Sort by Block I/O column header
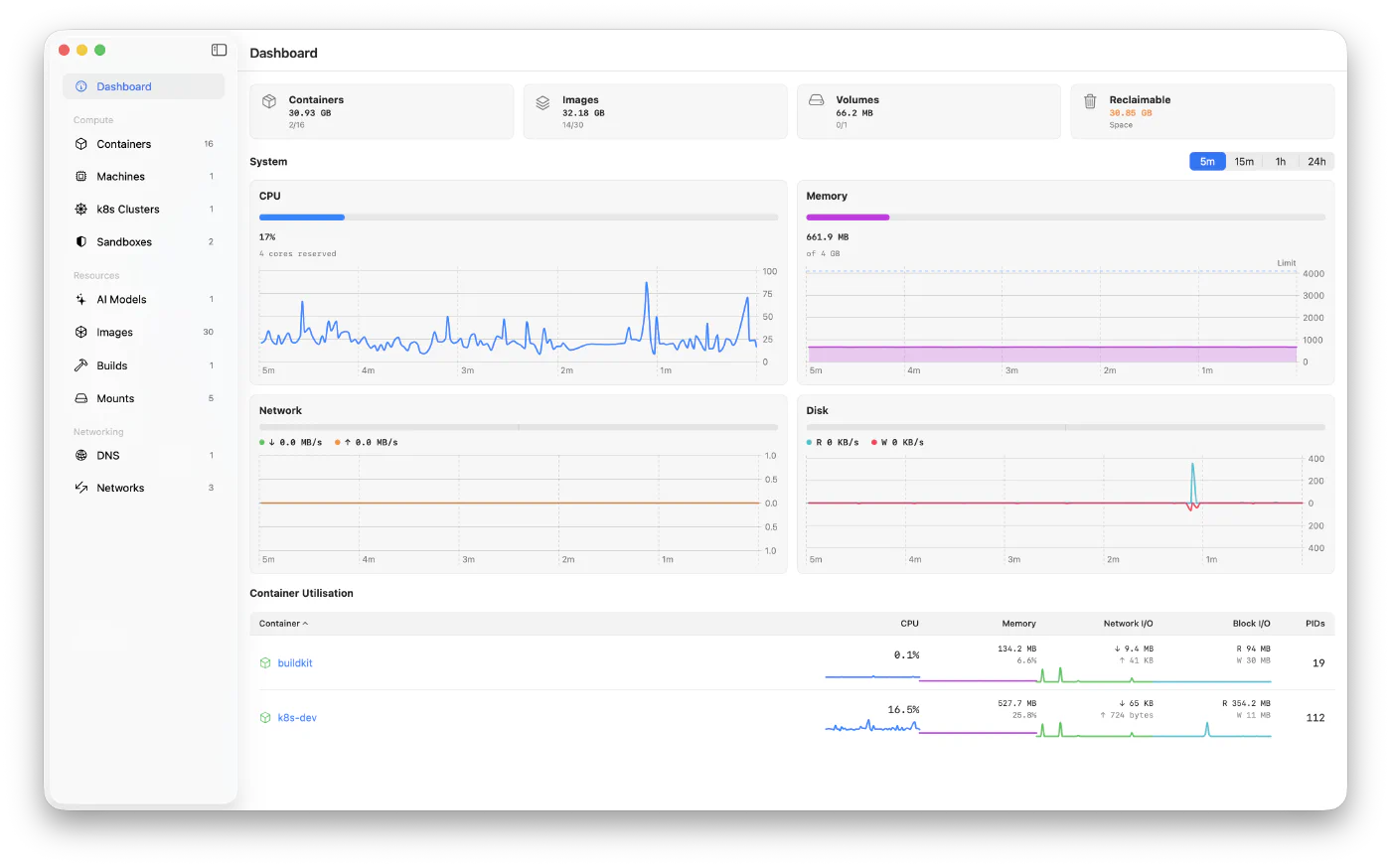Screen dimensions: 1391x868 click(1251, 624)
